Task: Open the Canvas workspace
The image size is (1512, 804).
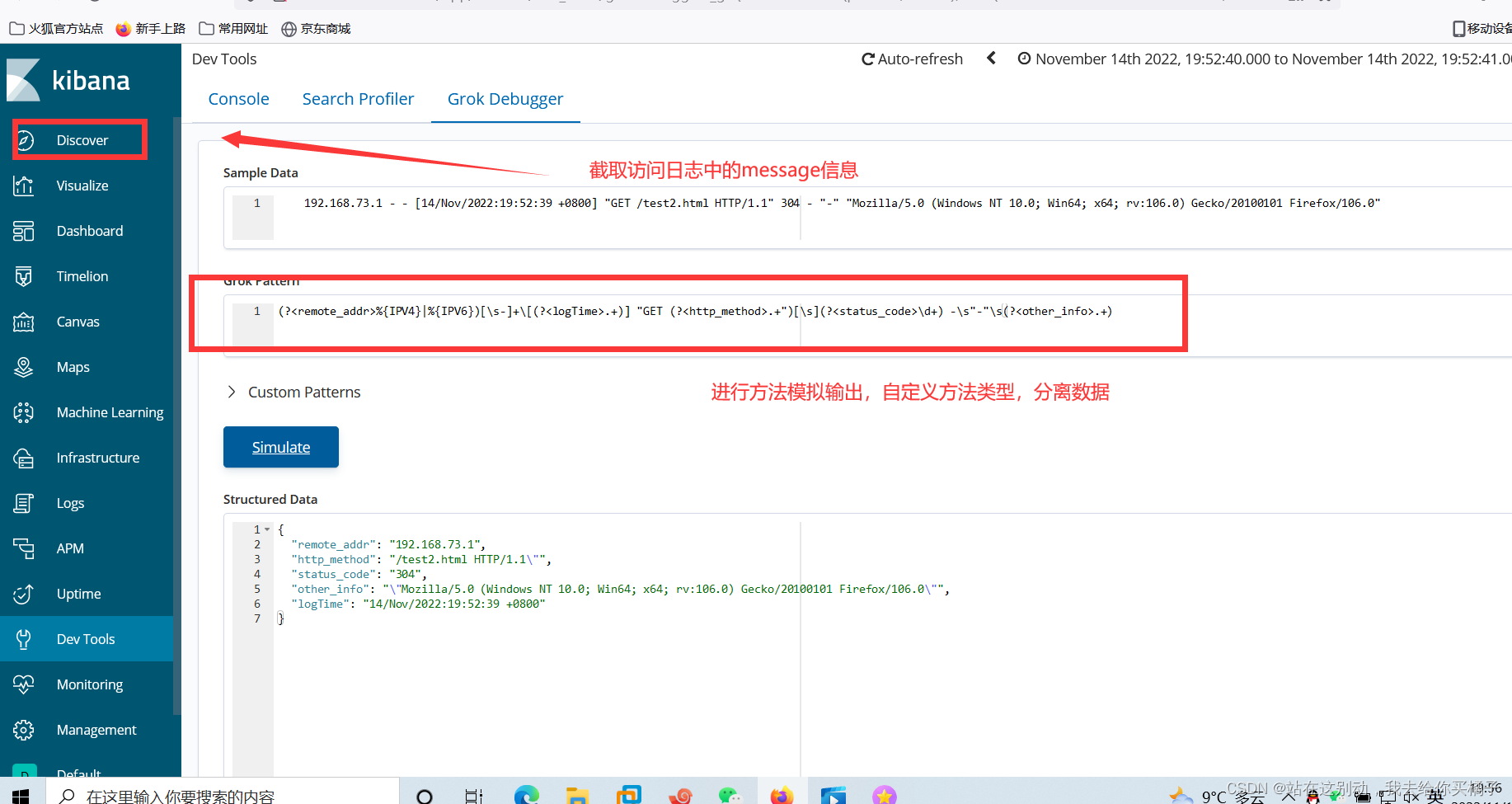Action: click(78, 321)
